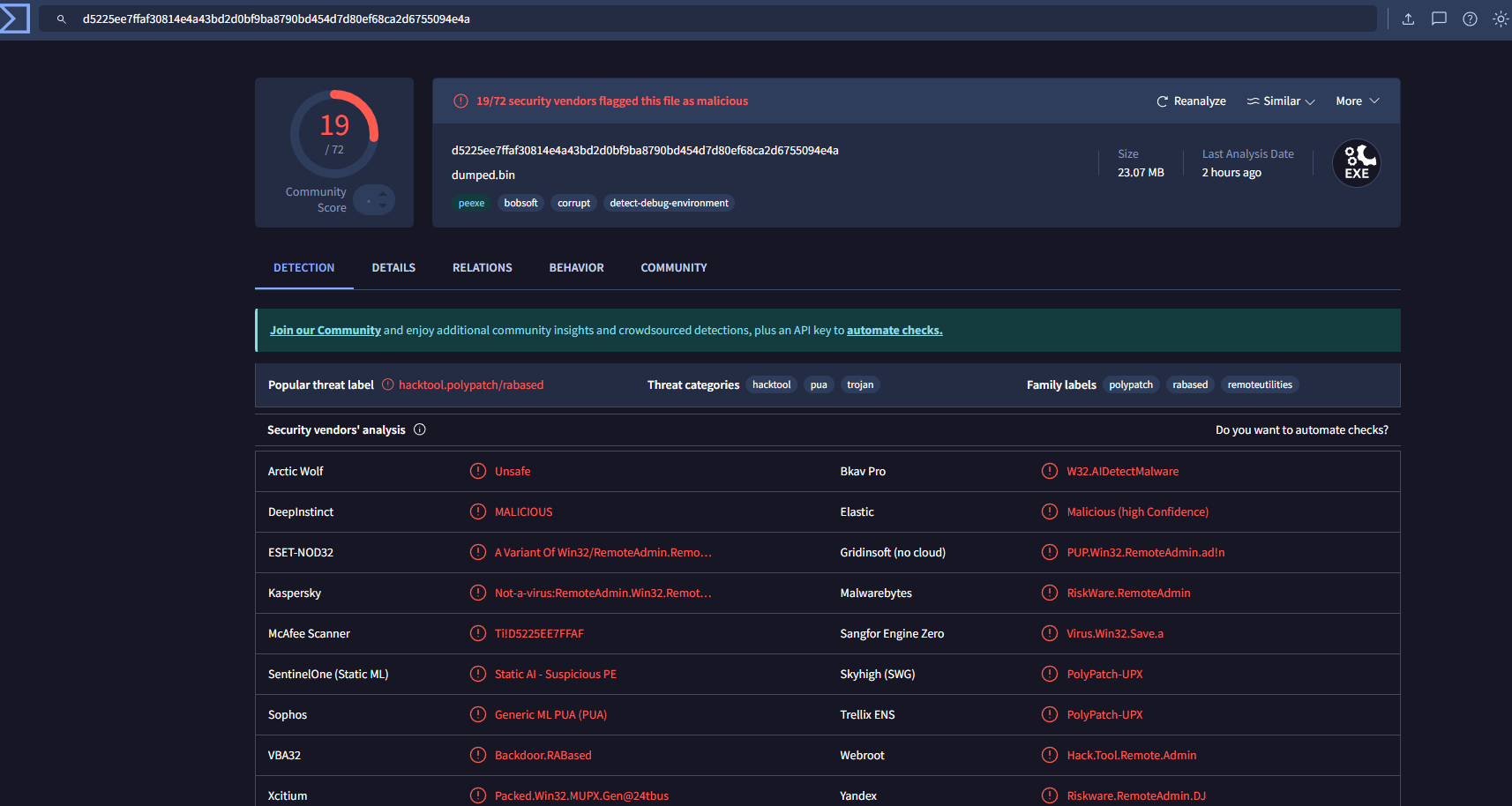Click Do you want to automate checks?
Viewport: 1512px width, 806px height.
point(1302,430)
